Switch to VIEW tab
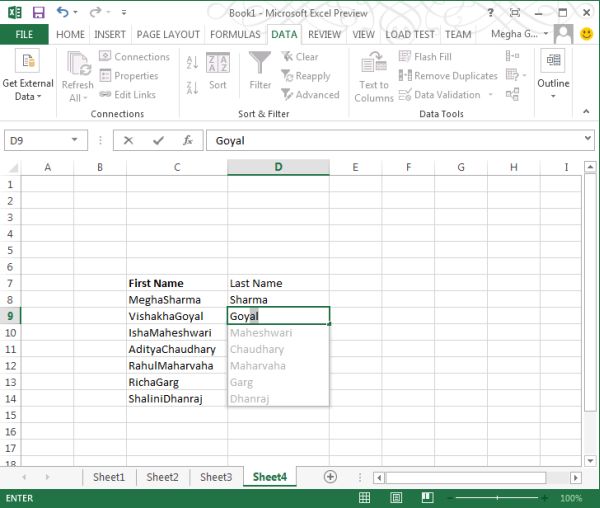 click(363, 34)
